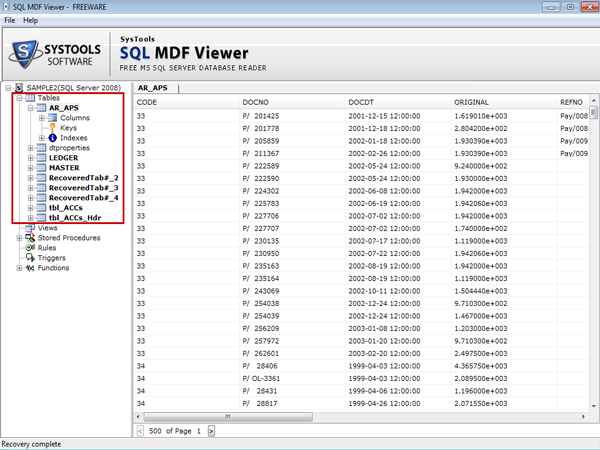Collapse the Tables tree node
The image size is (600, 450).
pyautogui.click(x=19, y=98)
